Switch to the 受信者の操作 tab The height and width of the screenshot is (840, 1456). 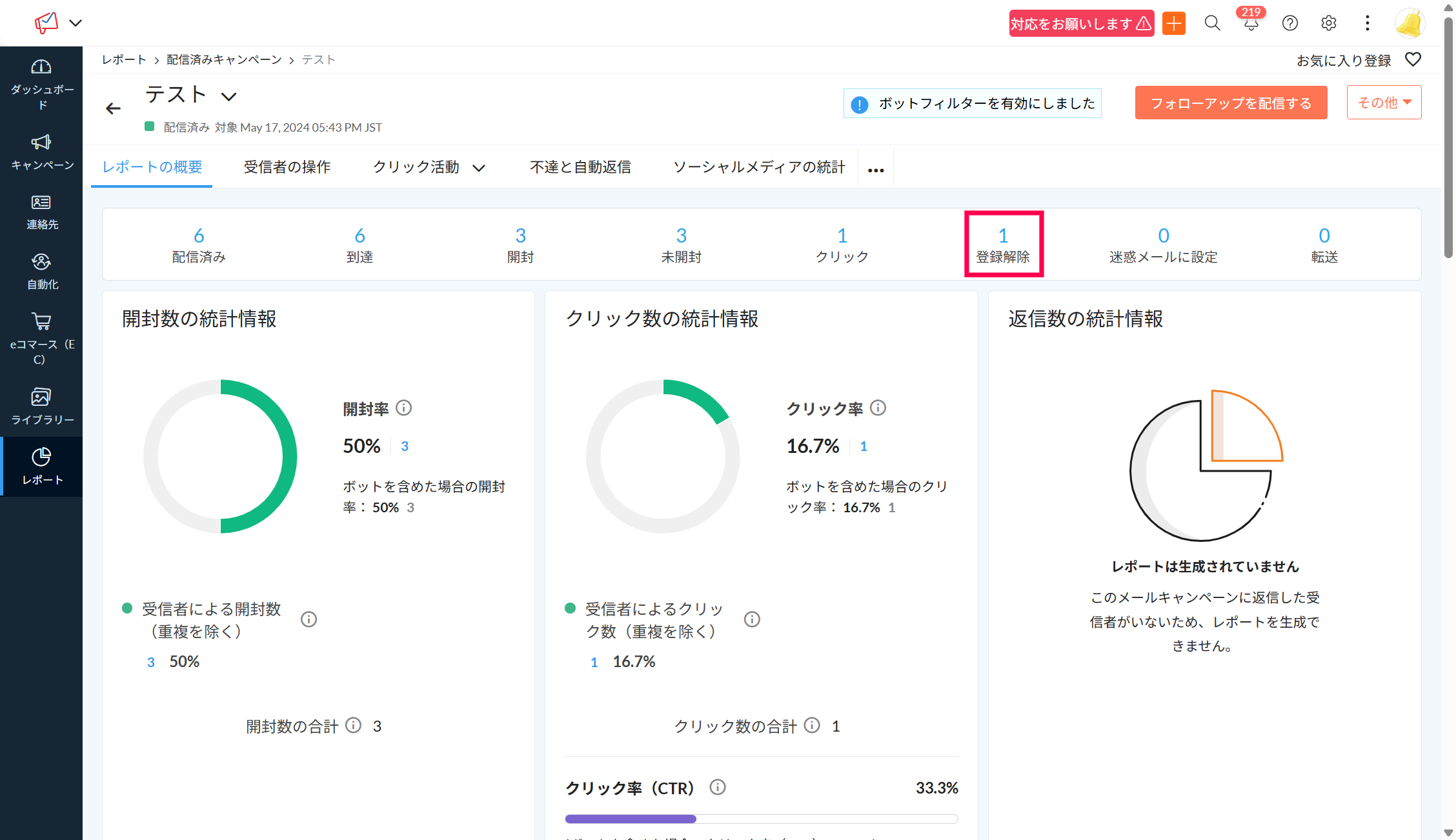click(x=287, y=167)
